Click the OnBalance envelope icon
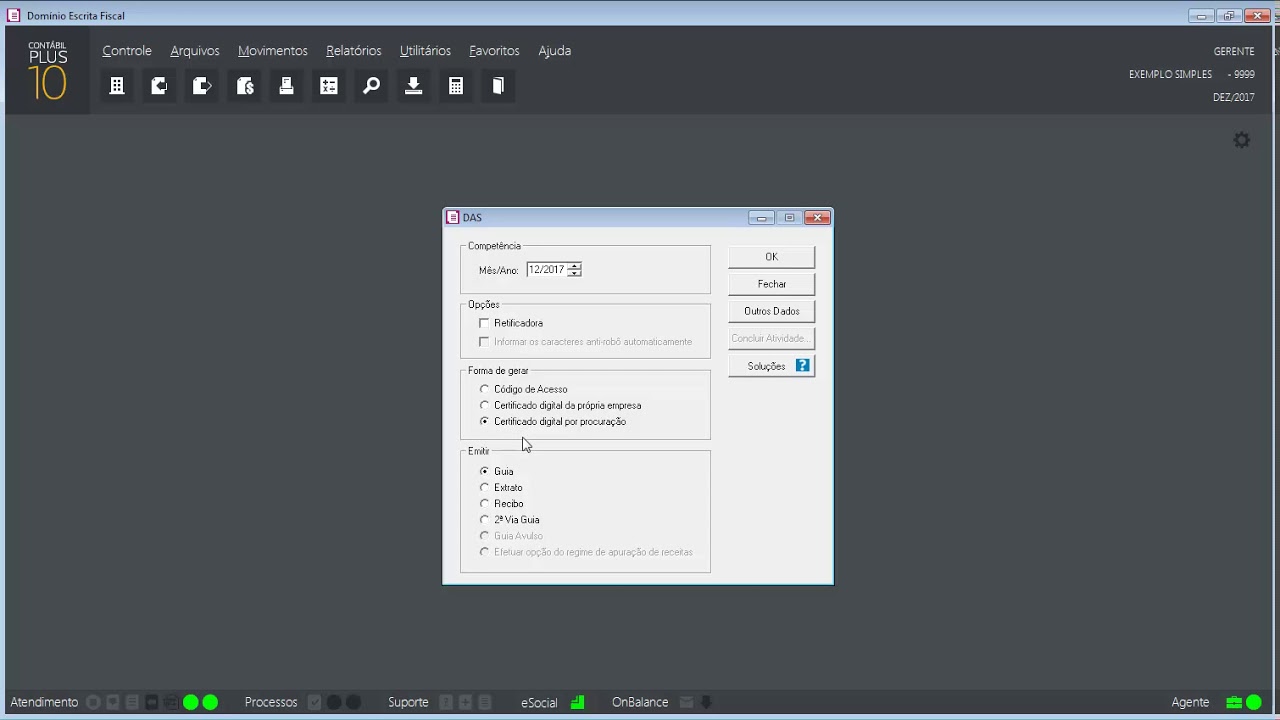 (686, 702)
